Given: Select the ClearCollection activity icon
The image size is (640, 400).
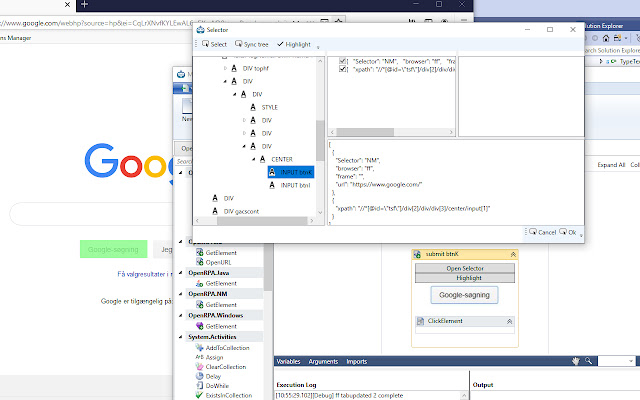Looking at the screenshot, I should click(x=199, y=367).
